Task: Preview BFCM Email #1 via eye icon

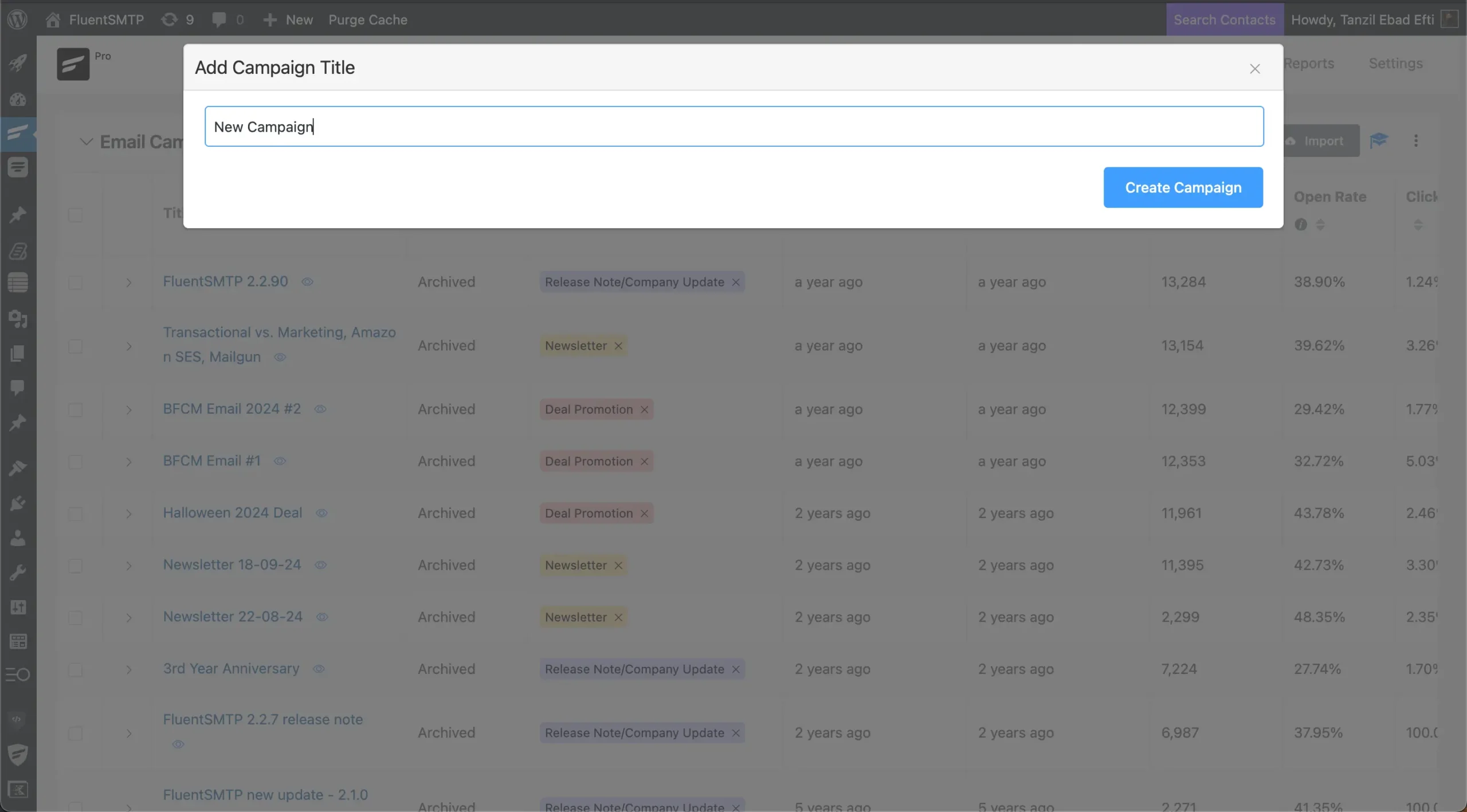Action: pos(280,461)
